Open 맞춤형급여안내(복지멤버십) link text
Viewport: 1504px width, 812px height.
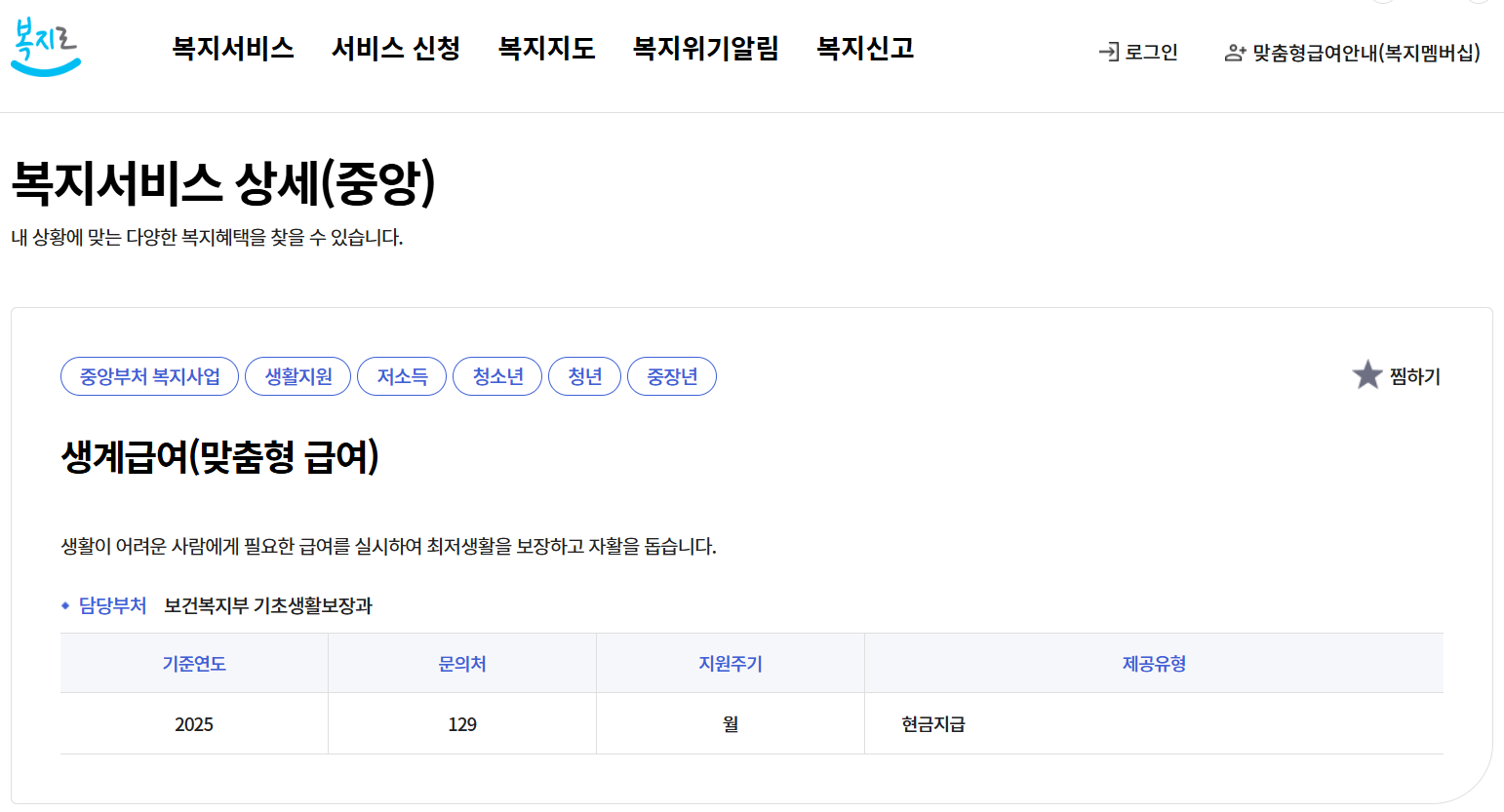tap(1366, 53)
